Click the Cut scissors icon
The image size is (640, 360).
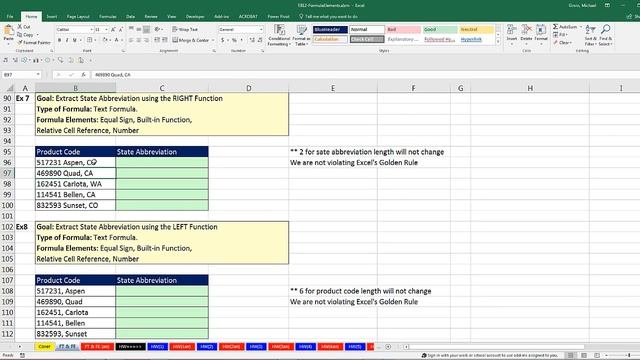pyautogui.click(x=20, y=27)
